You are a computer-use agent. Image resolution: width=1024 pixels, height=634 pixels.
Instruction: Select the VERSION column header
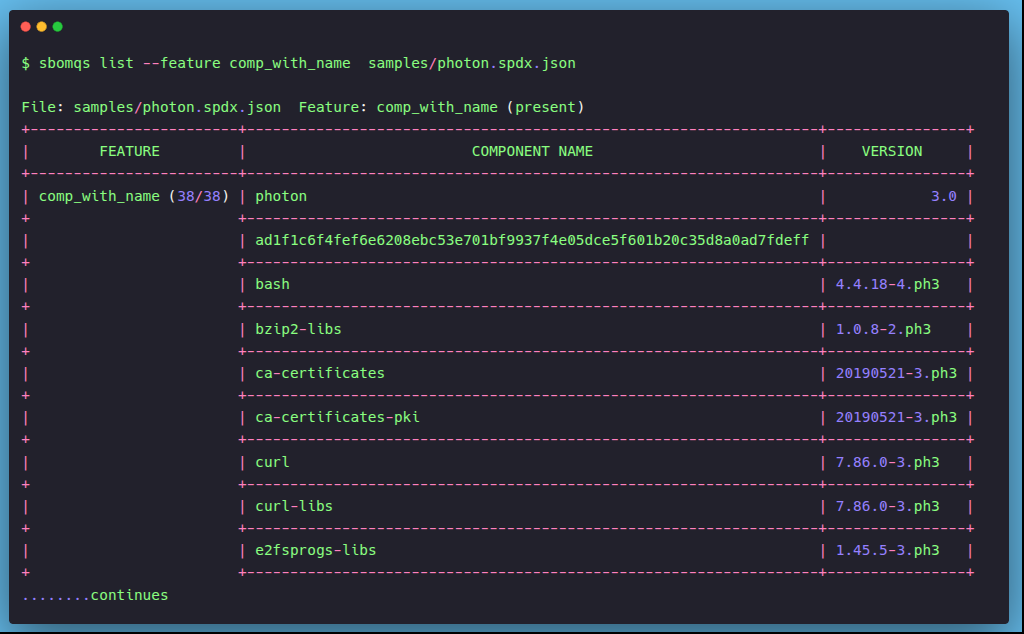pos(892,152)
